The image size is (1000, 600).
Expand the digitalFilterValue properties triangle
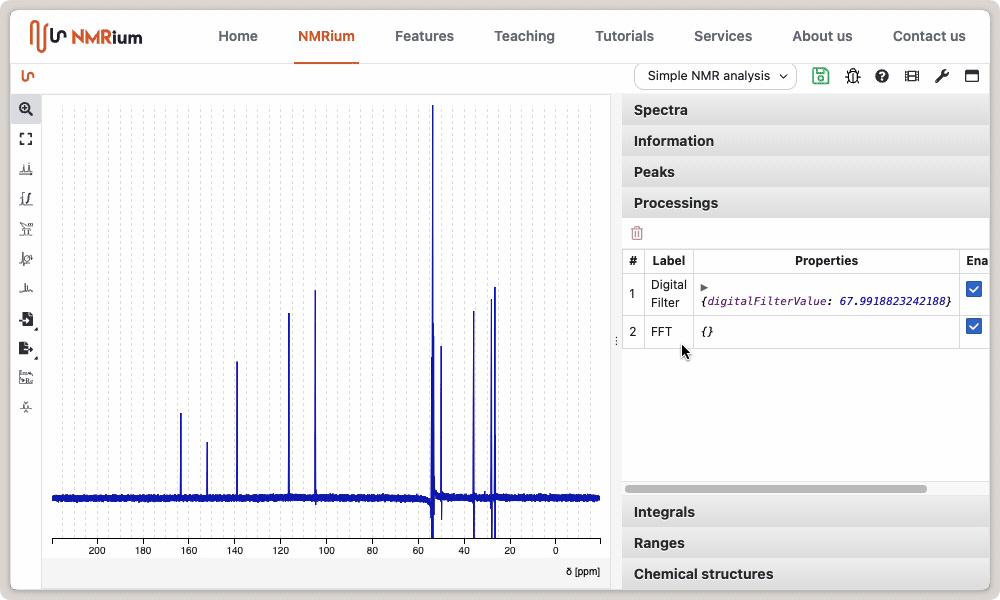704,287
